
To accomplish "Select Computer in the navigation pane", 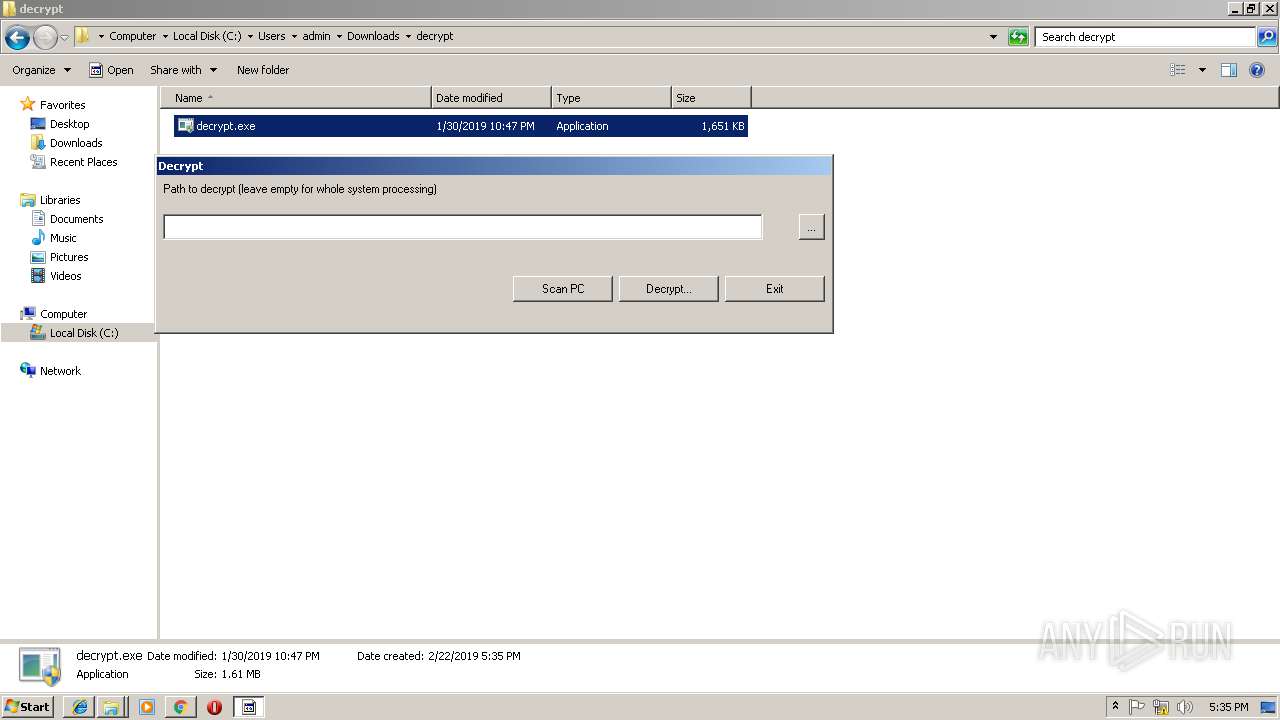I will (x=63, y=314).
